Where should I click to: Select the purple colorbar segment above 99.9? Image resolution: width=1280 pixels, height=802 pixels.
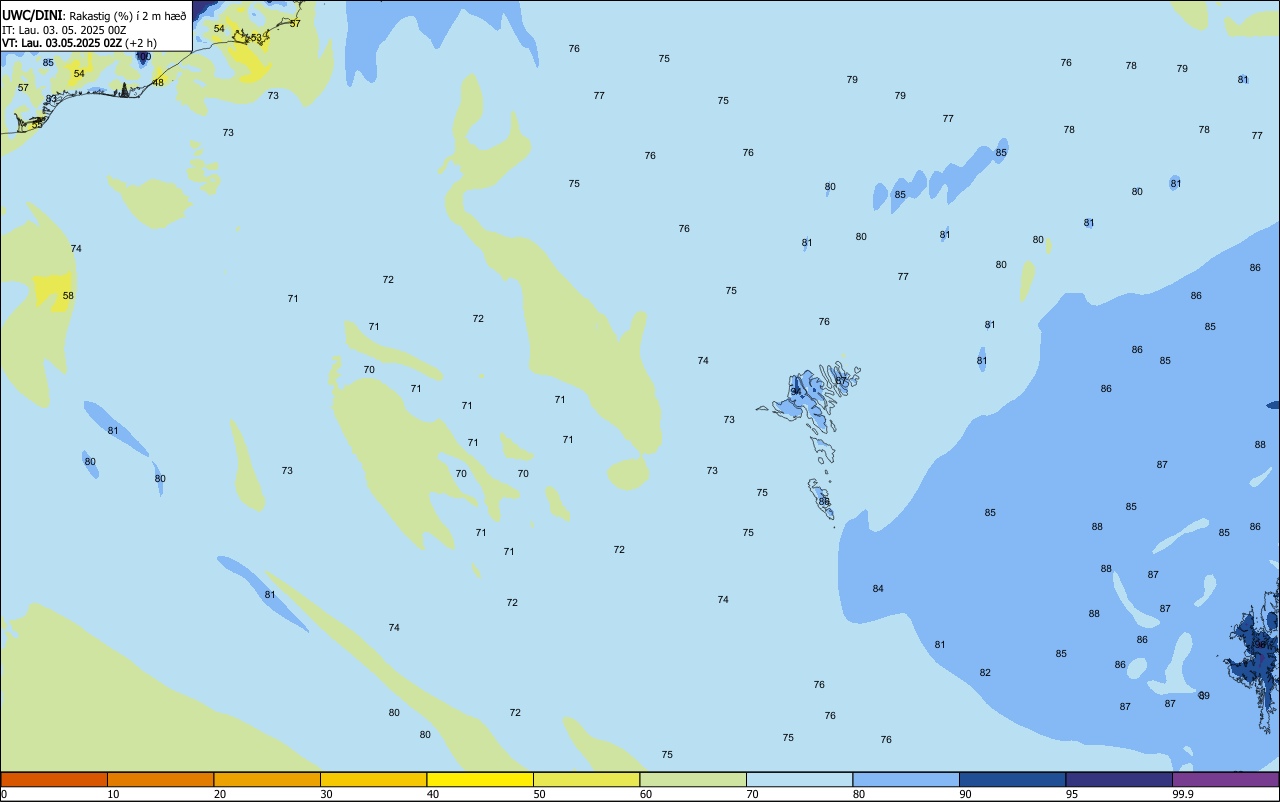(1225, 779)
